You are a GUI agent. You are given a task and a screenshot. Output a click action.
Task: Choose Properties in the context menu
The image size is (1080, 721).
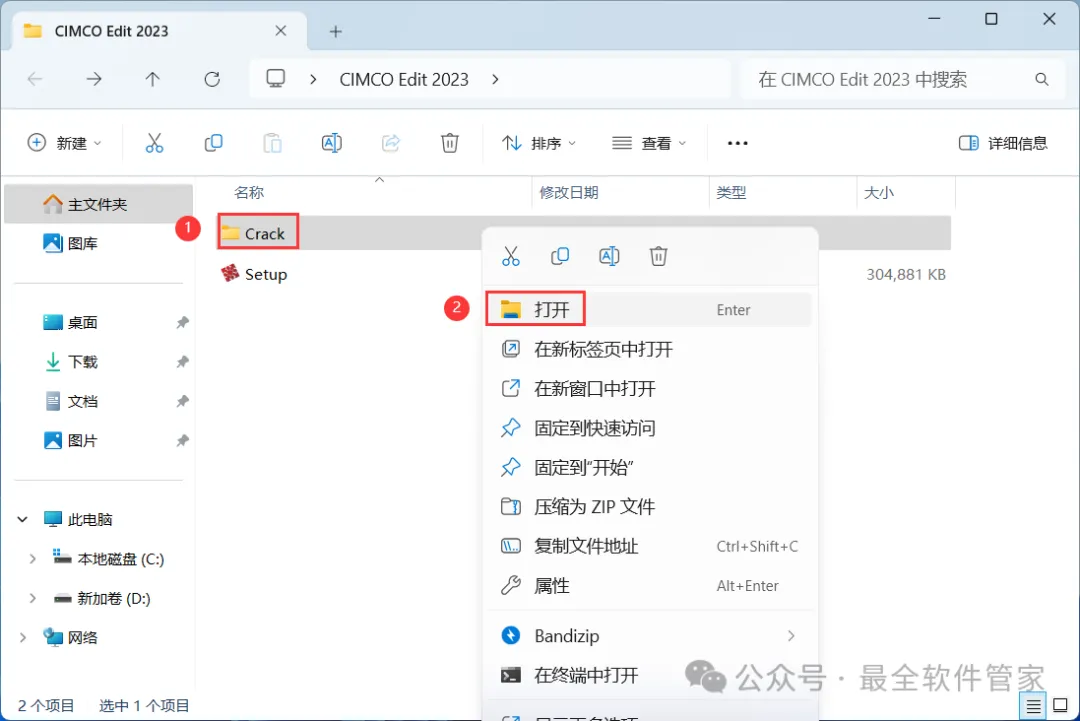coord(648,585)
